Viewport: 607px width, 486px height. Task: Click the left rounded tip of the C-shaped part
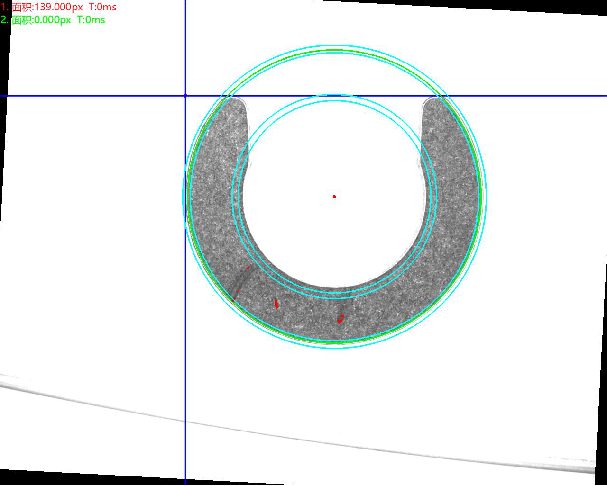click(x=234, y=103)
